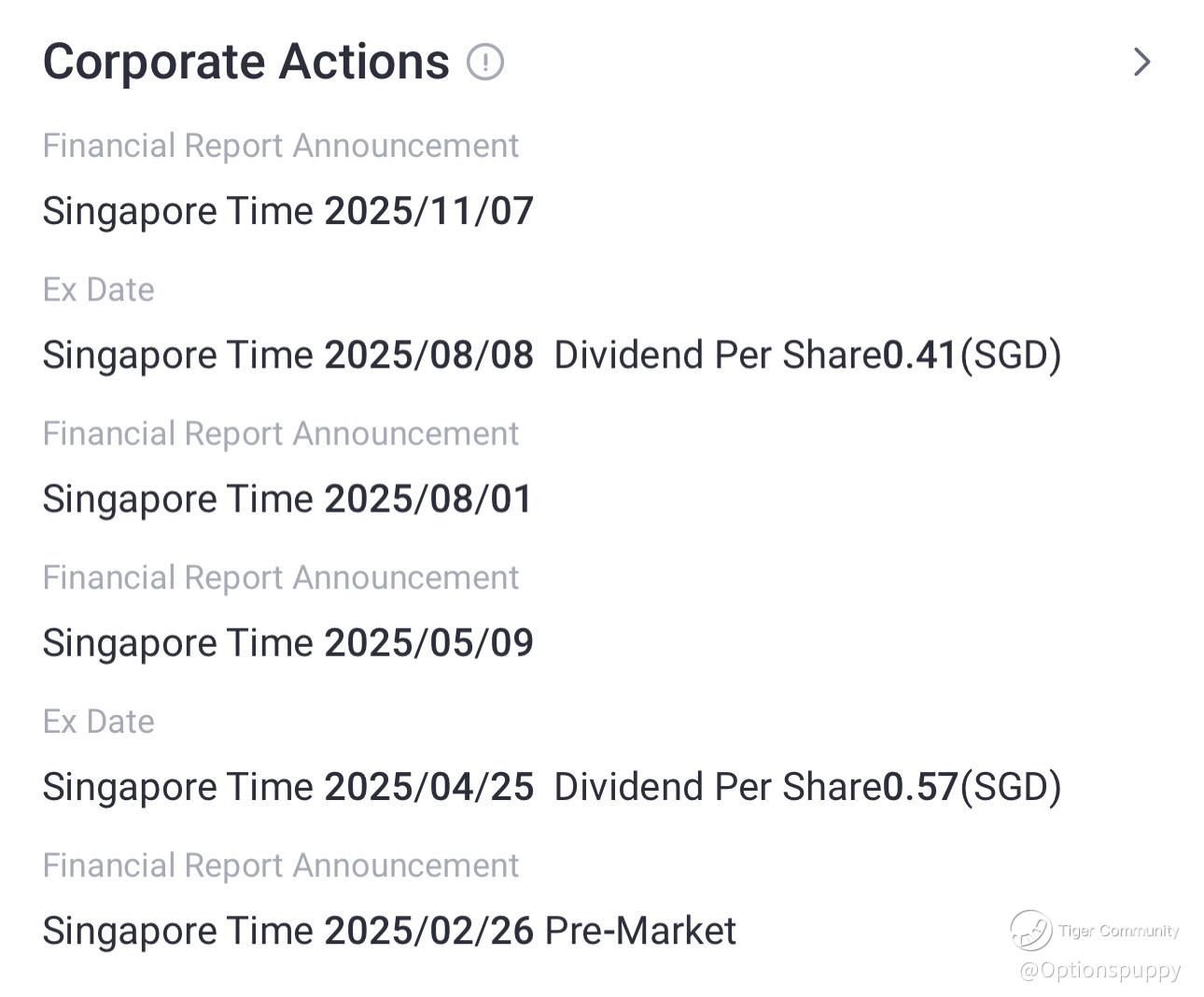Select the 2025/08/01 financial report entry

[x=287, y=498]
